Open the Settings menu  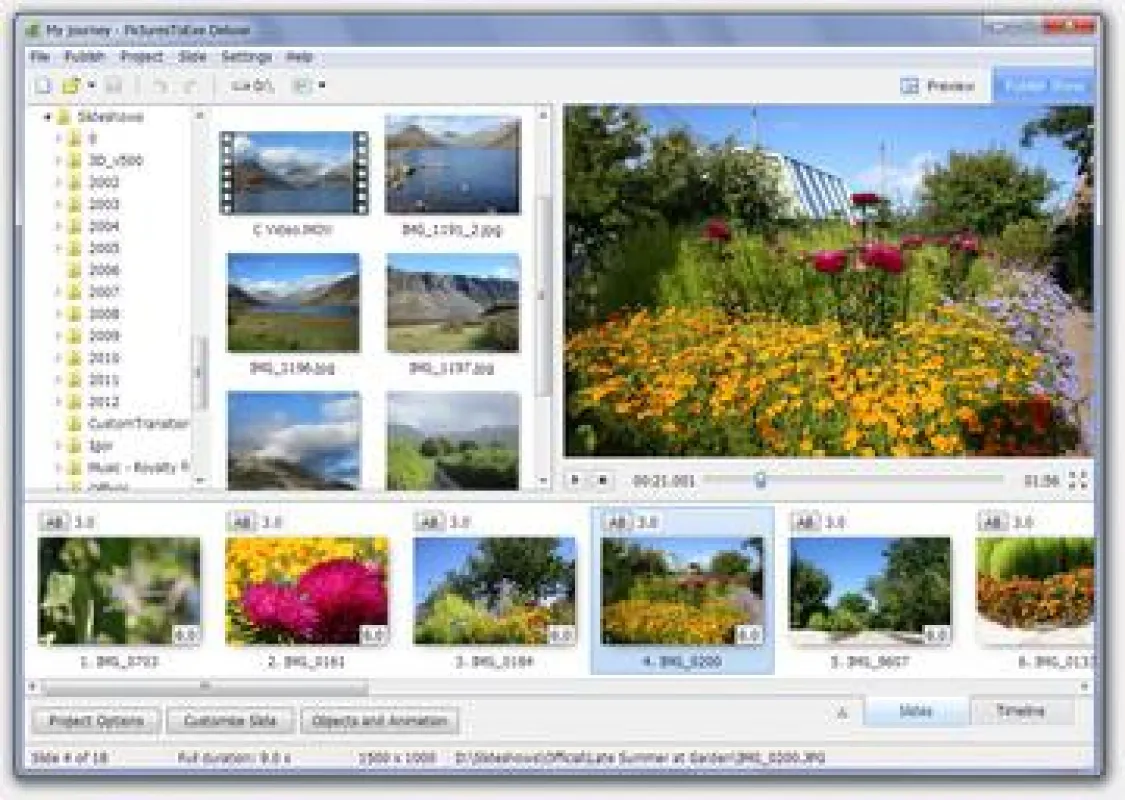246,57
